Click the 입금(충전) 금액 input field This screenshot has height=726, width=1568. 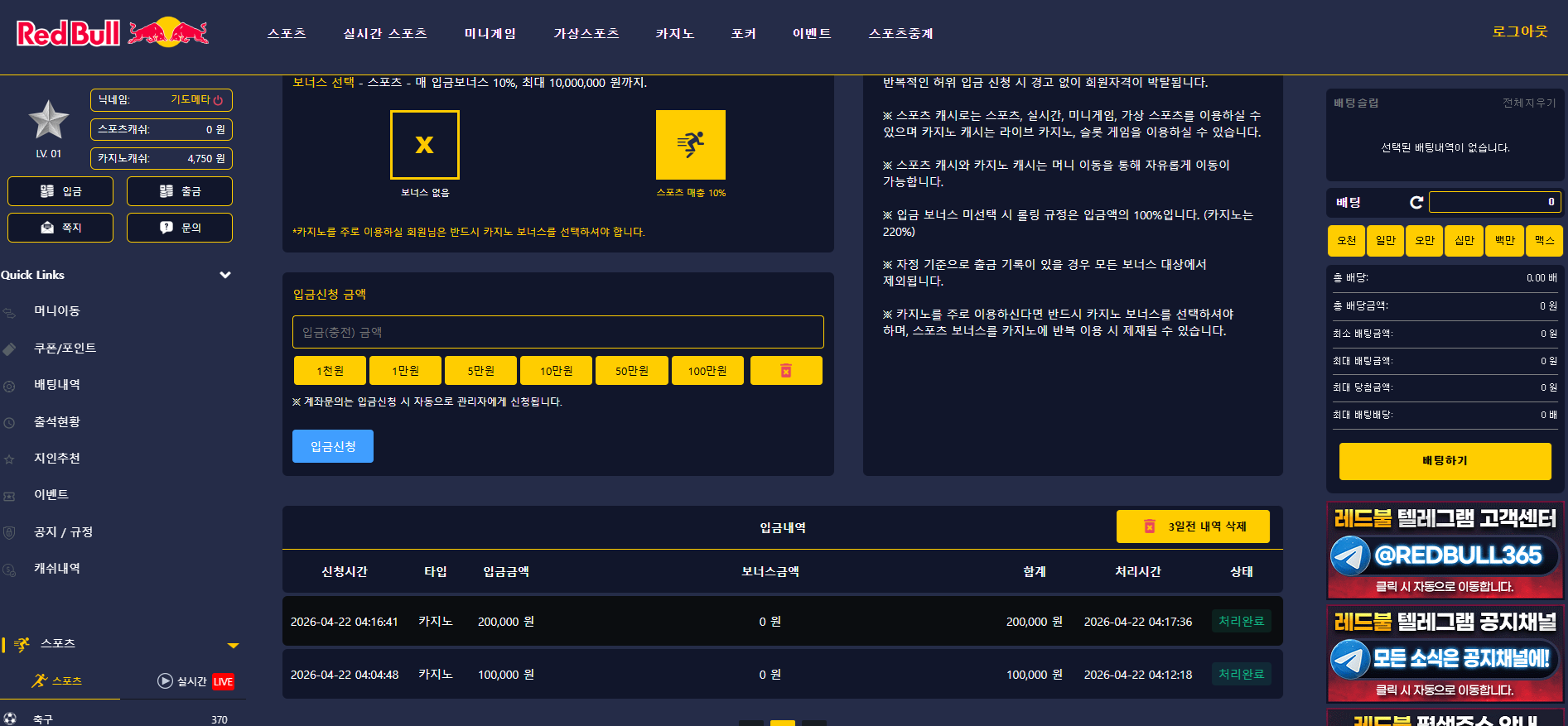point(558,332)
